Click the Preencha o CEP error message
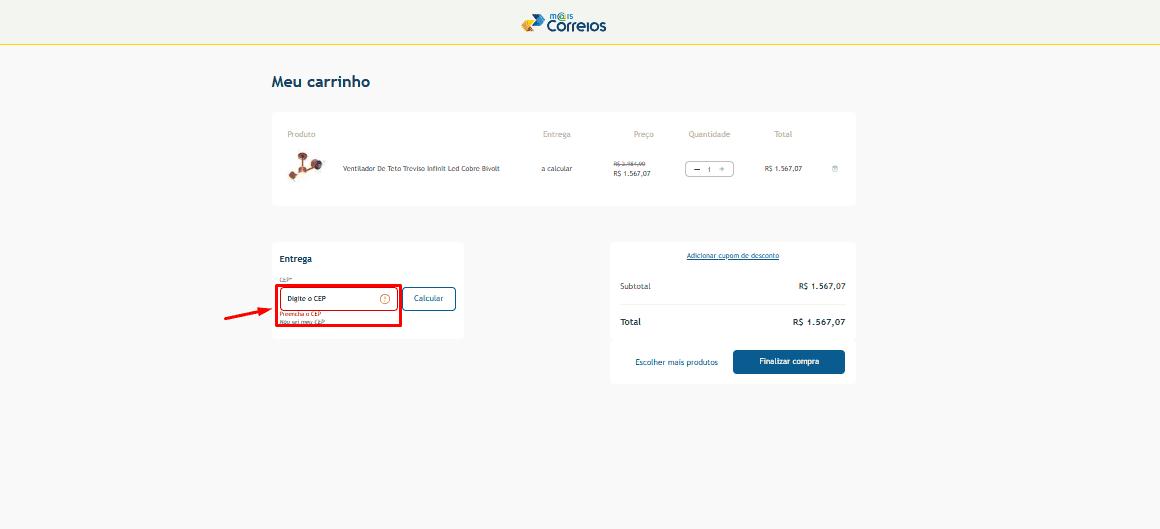Image resolution: width=1160 pixels, height=529 pixels. pos(300,314)
